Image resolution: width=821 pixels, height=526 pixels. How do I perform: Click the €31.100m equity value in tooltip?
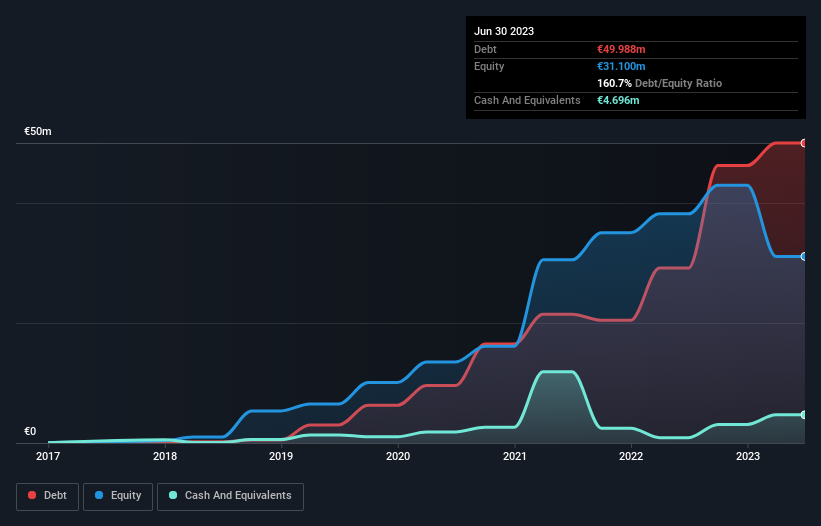pyautogui.click(x=621, y=66)
